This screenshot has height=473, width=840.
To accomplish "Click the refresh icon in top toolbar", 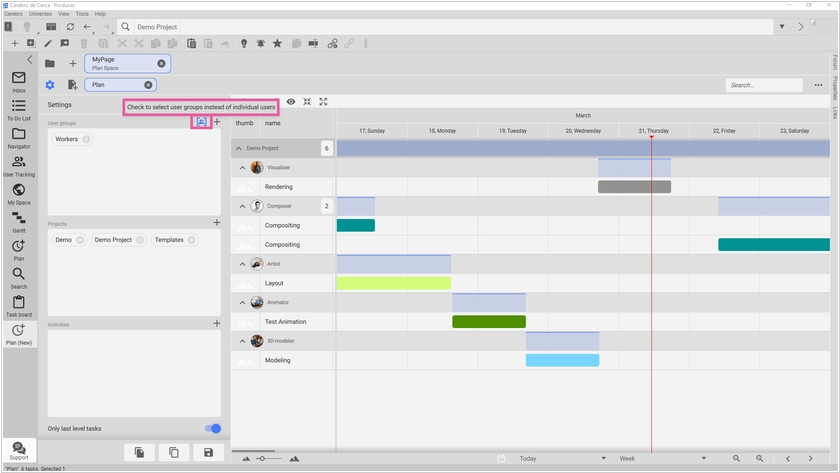I will click(x=70, y=27).
